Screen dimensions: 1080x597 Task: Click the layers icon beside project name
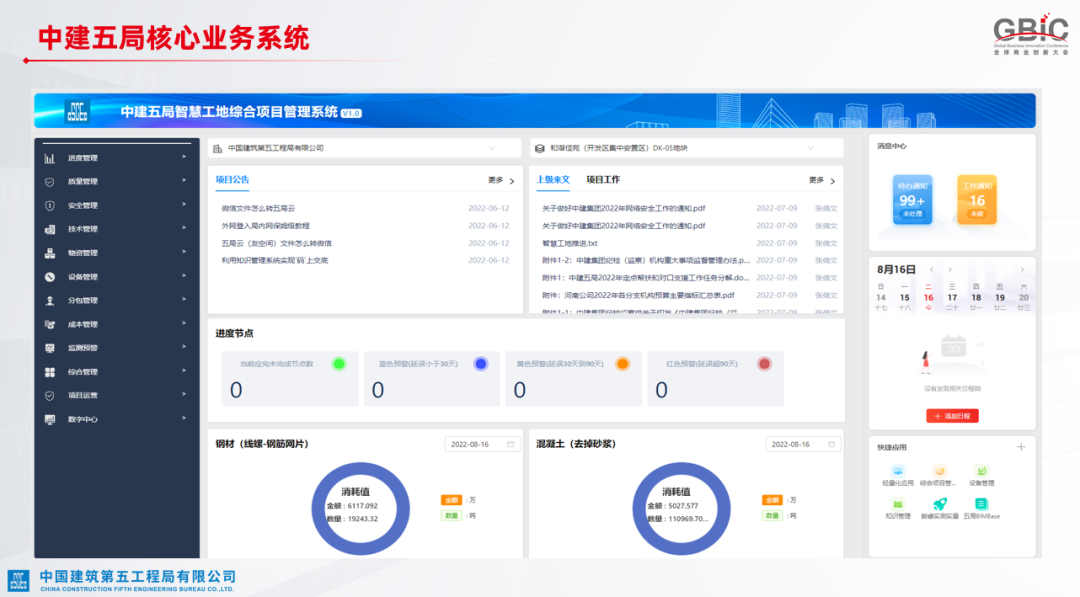[540, 149]
